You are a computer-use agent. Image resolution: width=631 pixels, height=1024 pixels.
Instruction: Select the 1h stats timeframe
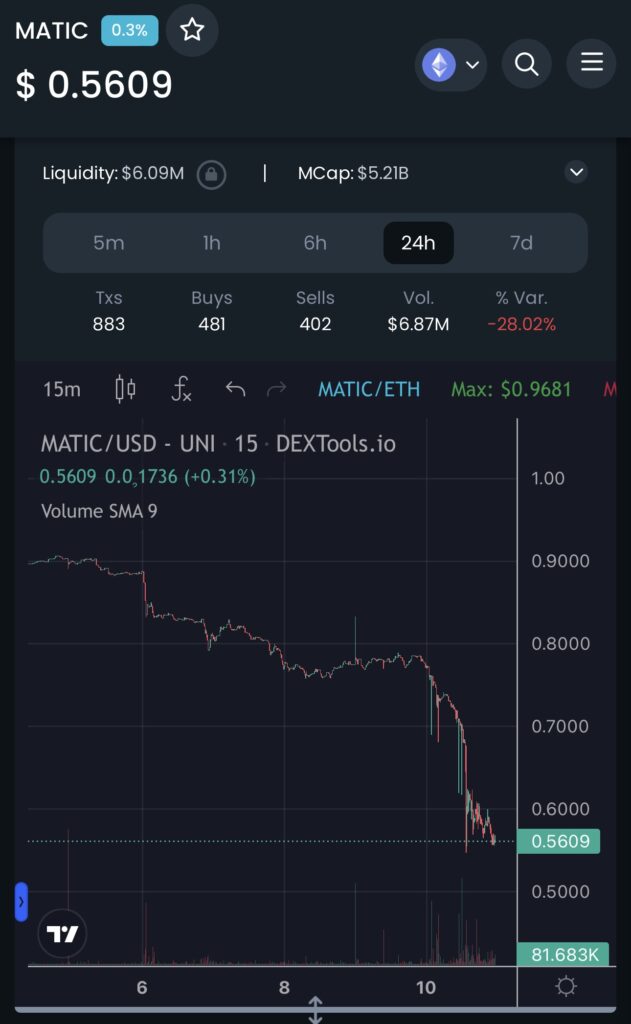click(212, 243)
